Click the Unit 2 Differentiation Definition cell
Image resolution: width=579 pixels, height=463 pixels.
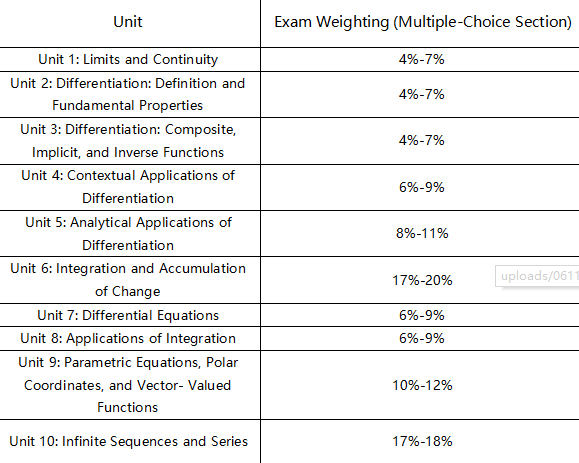tap(128, 95)
